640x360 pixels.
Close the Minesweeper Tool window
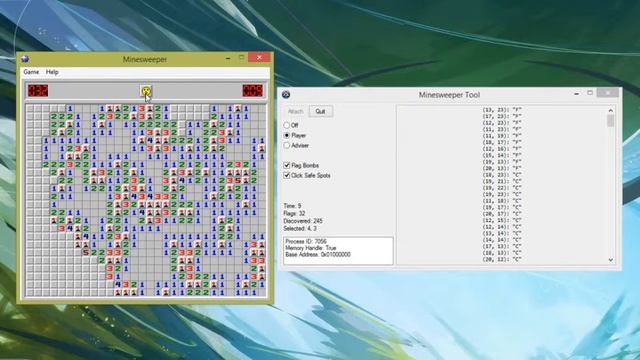pos(608,93)
